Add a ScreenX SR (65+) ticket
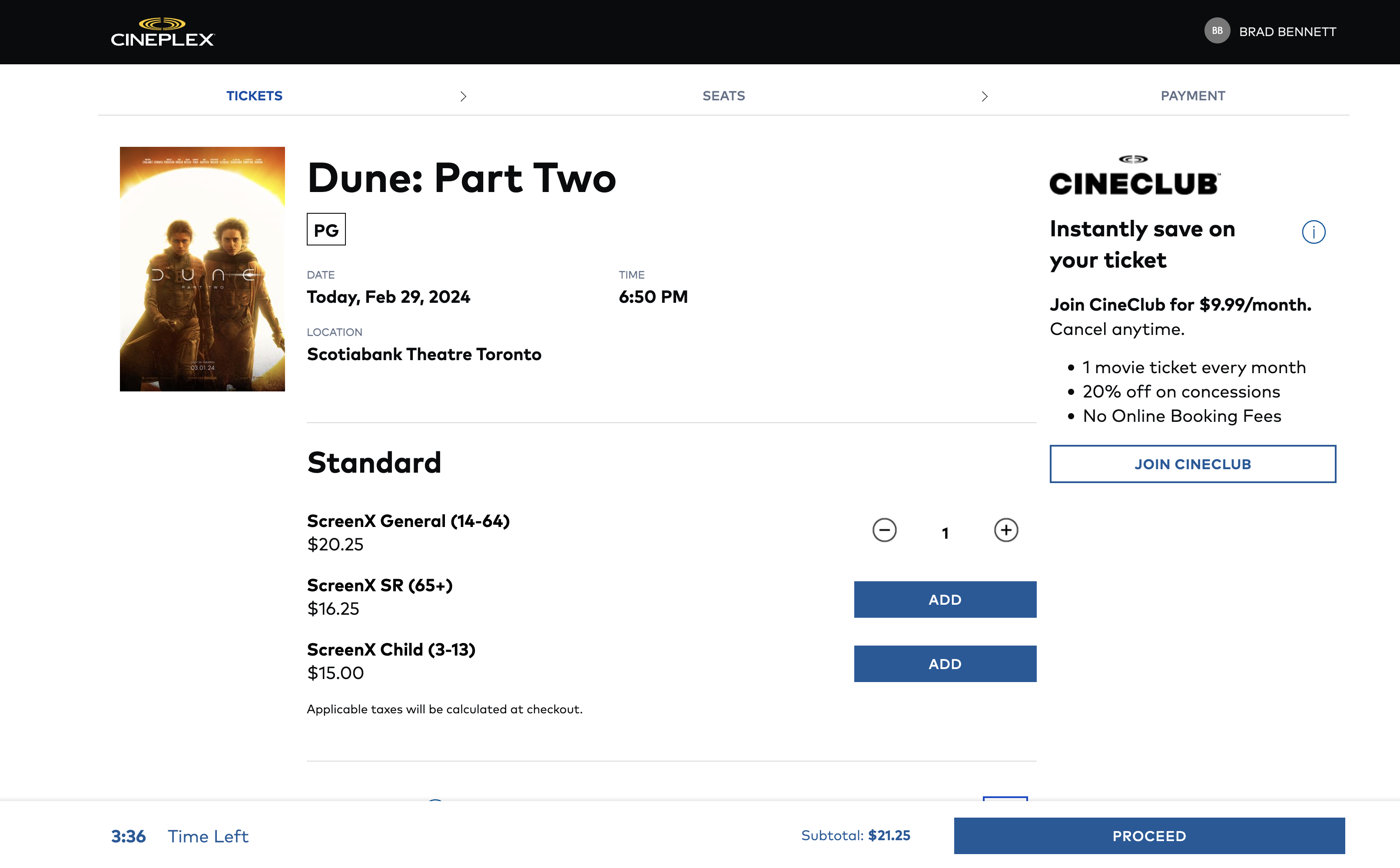 (x=945, y=600)
